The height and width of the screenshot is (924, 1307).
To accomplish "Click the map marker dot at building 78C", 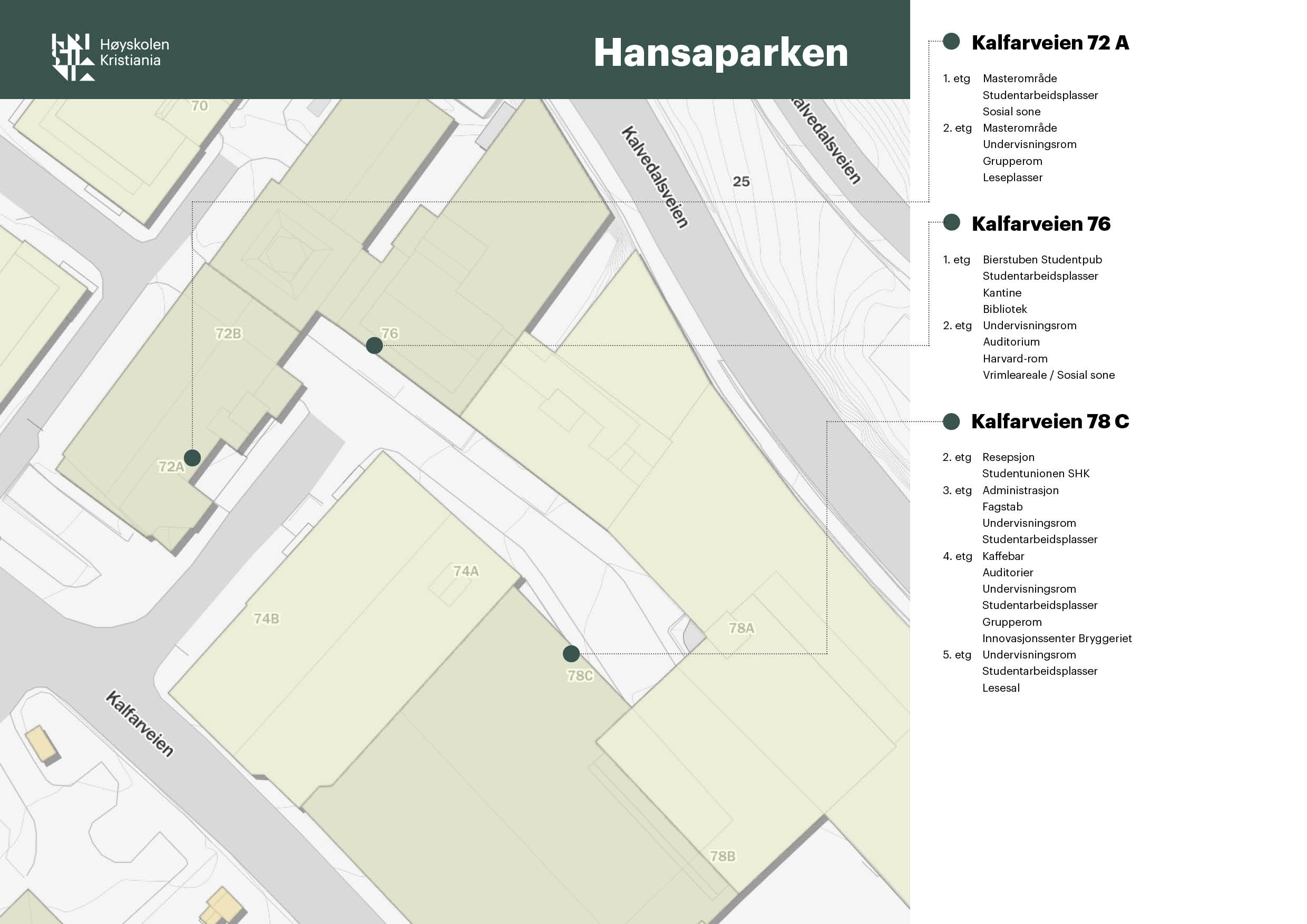I will point(571,654).
